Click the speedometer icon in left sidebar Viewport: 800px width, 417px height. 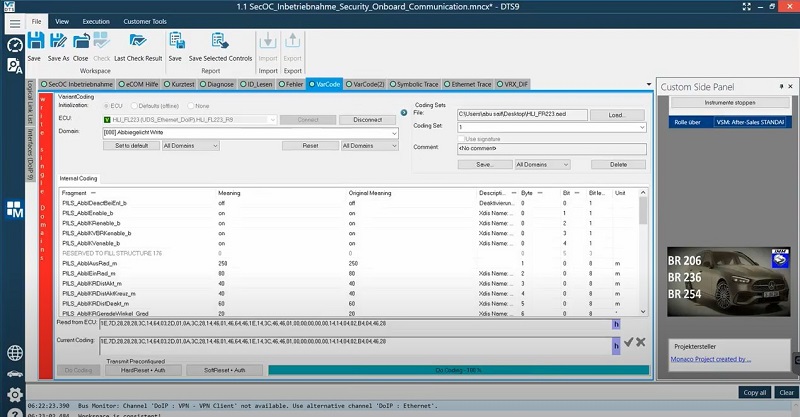14,45
